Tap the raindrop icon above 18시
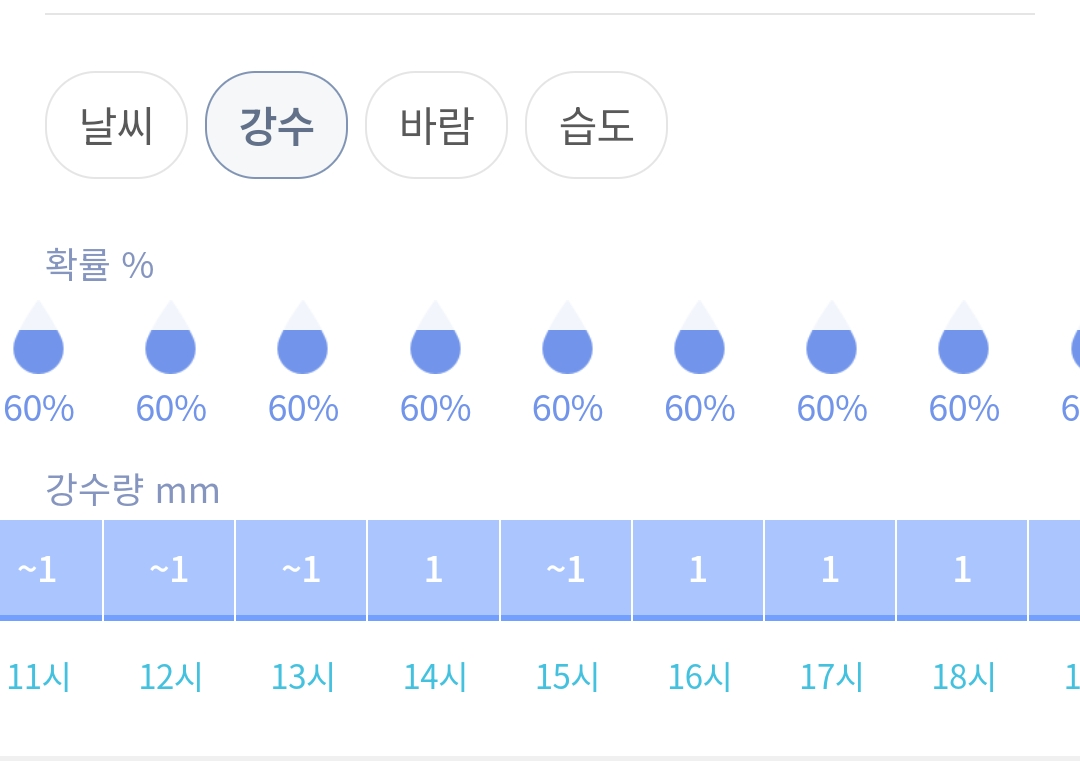This screenshot has height=761, width=1080. coord(963,340)
